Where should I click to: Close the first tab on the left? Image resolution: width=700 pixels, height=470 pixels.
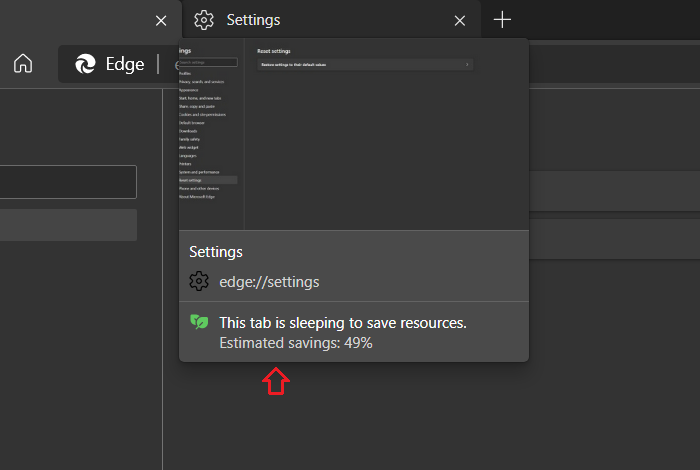click(161, 20)
